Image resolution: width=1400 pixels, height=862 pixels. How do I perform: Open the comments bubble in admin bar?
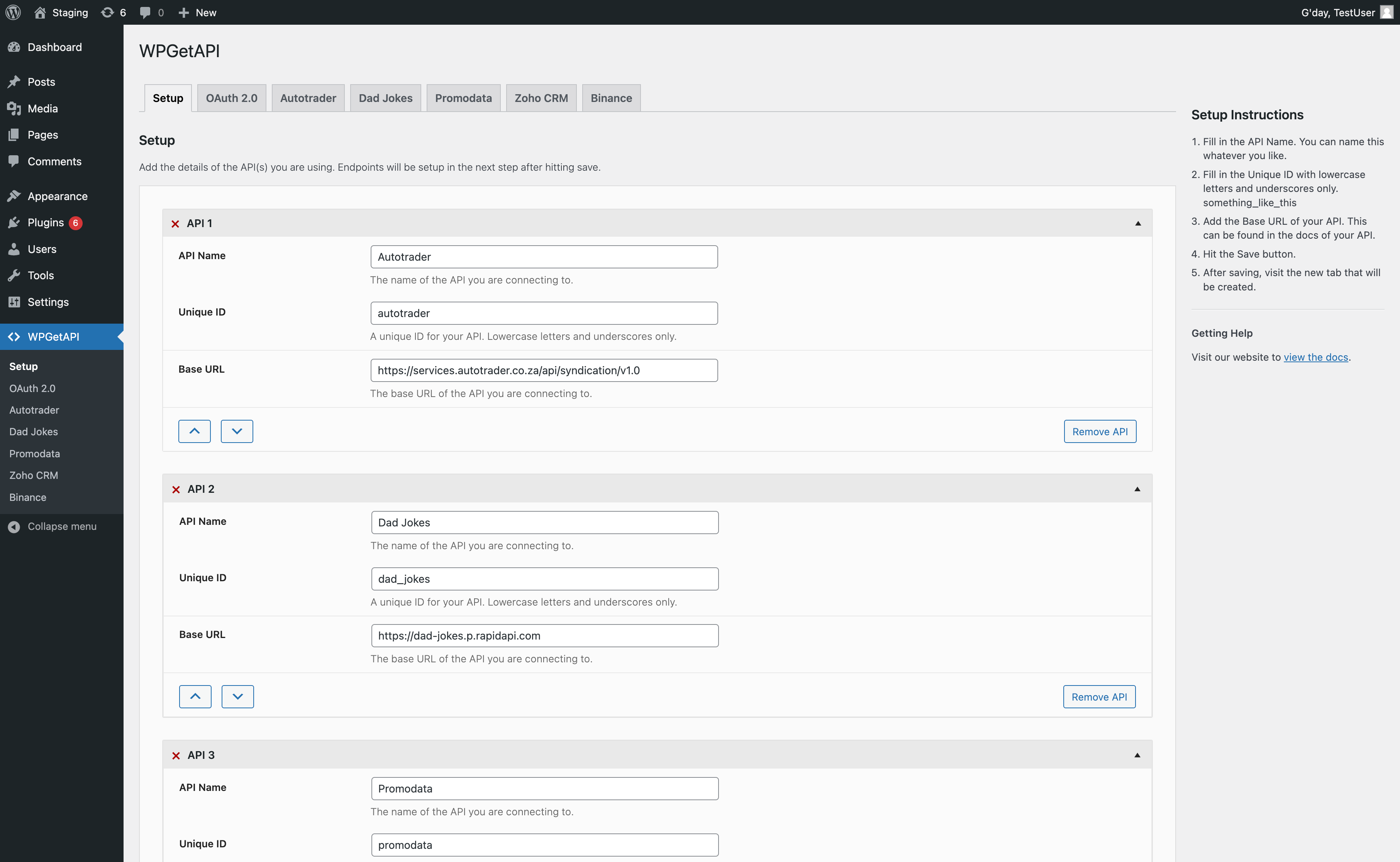(145, 12)
